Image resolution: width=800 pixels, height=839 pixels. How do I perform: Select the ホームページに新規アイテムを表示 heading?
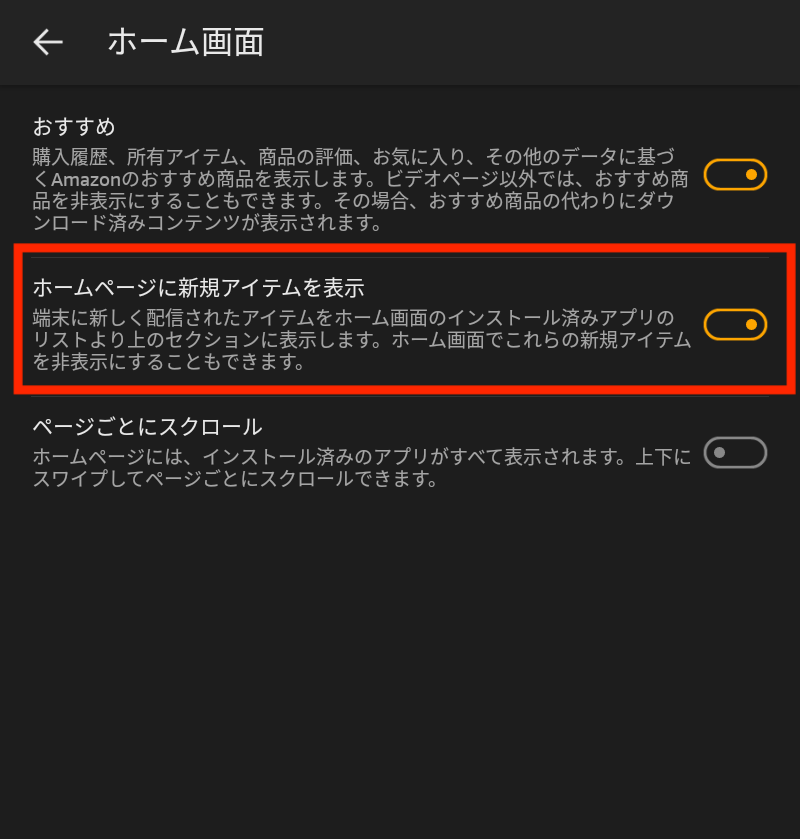click(x=199, y=288)
